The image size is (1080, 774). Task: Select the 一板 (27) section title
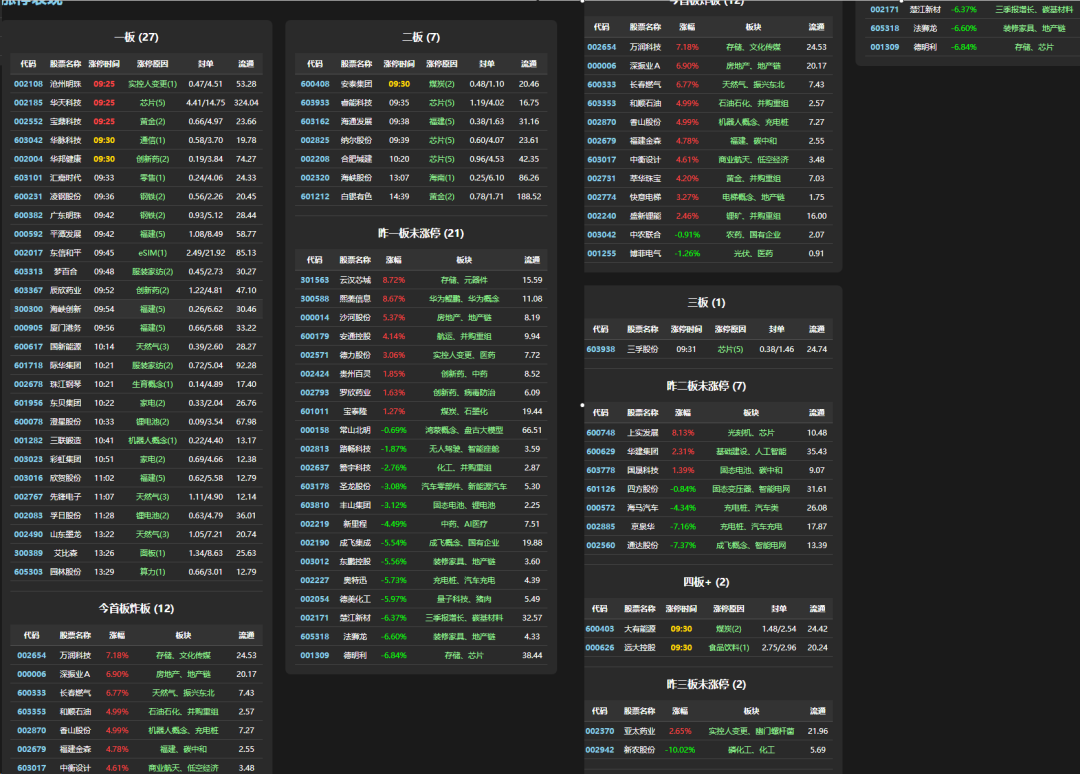(x=136, y=37)
